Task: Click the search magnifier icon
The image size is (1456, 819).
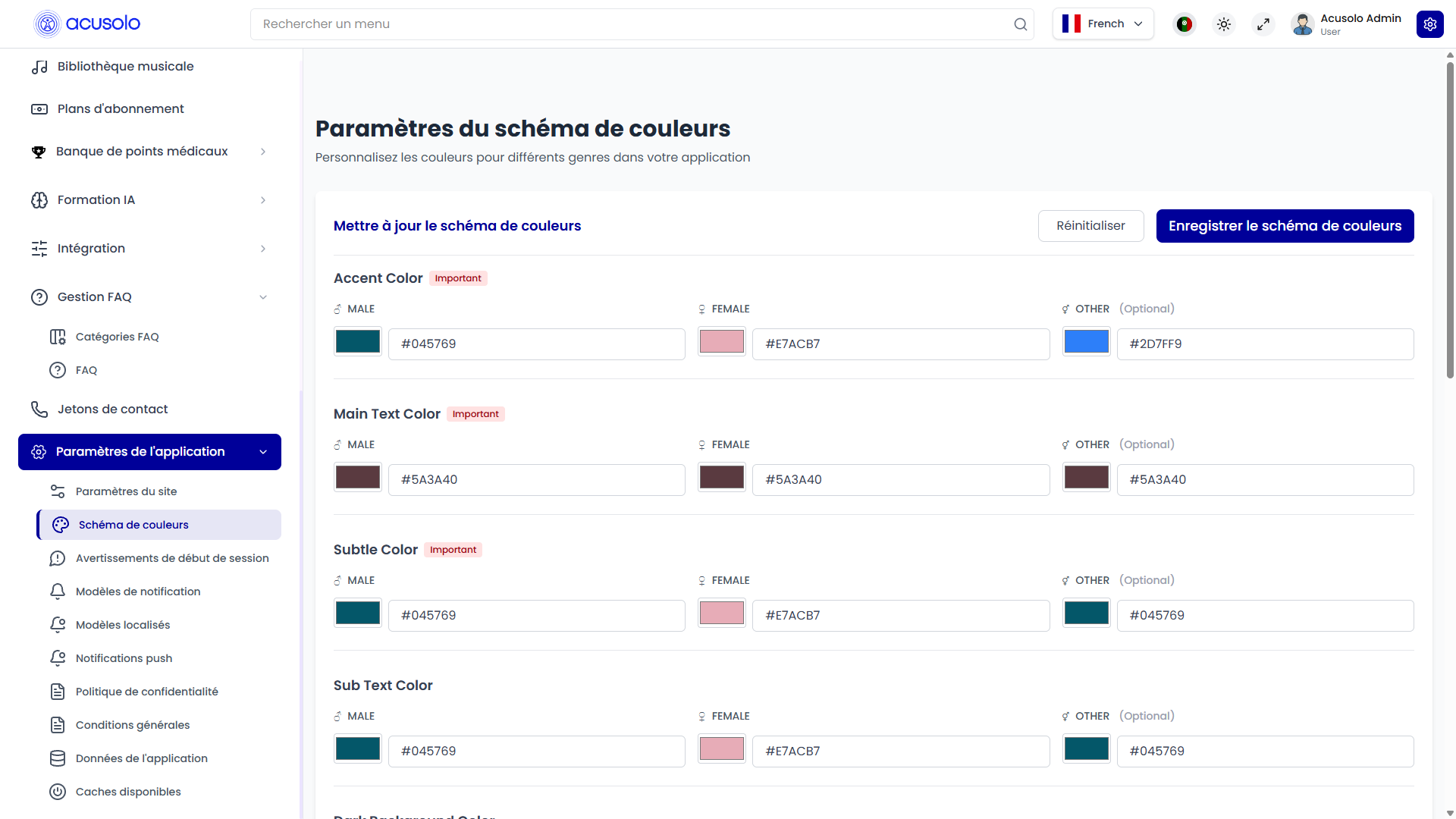Action: [1021, 24]
